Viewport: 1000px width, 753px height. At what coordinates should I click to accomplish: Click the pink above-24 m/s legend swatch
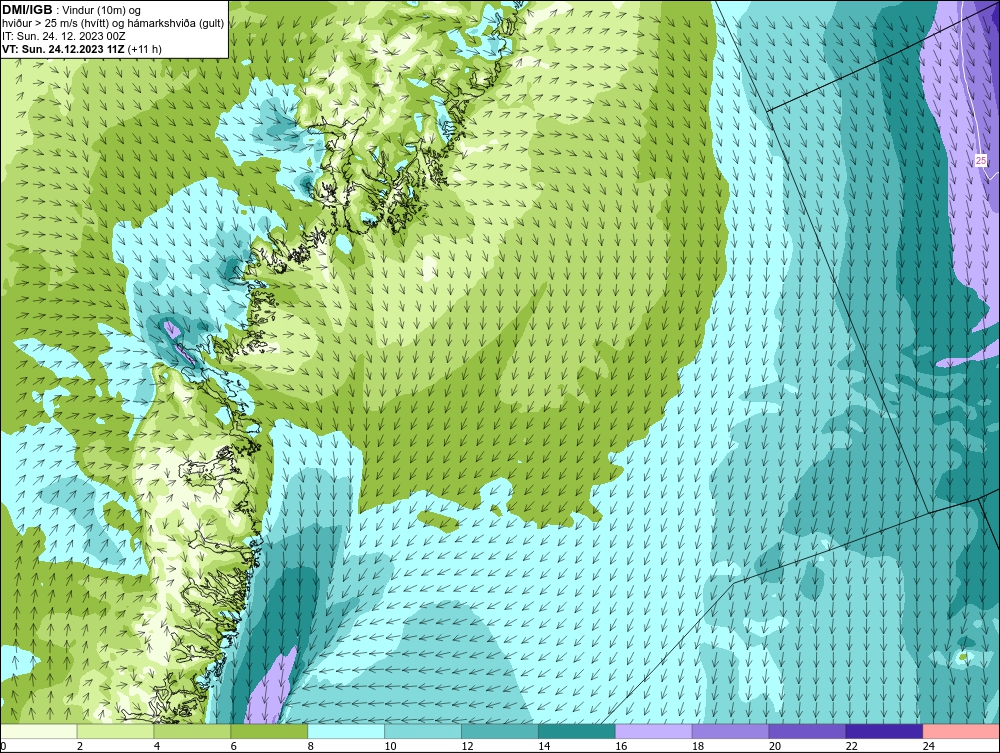[961, 732]
